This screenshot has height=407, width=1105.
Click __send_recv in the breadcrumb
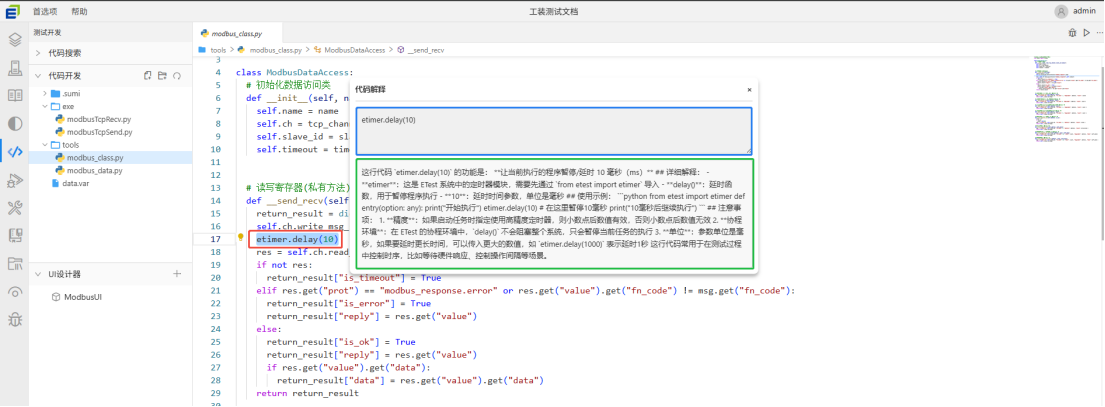pos(426,50)
